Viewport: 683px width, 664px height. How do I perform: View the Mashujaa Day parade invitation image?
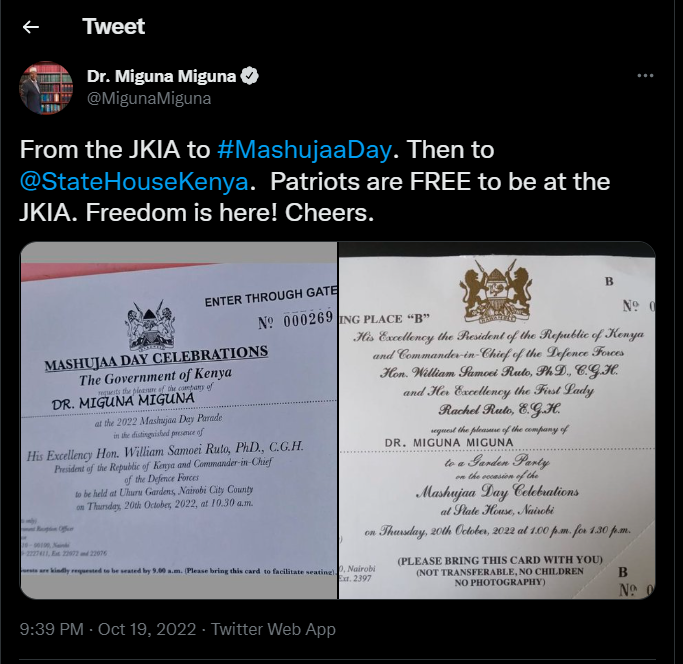179,420
